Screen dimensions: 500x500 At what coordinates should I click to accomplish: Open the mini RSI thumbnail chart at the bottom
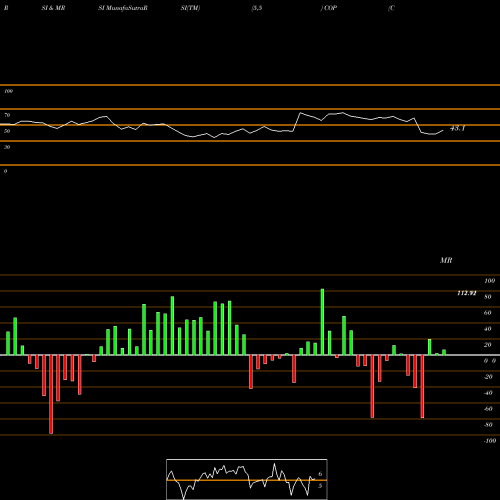[247, 479]
